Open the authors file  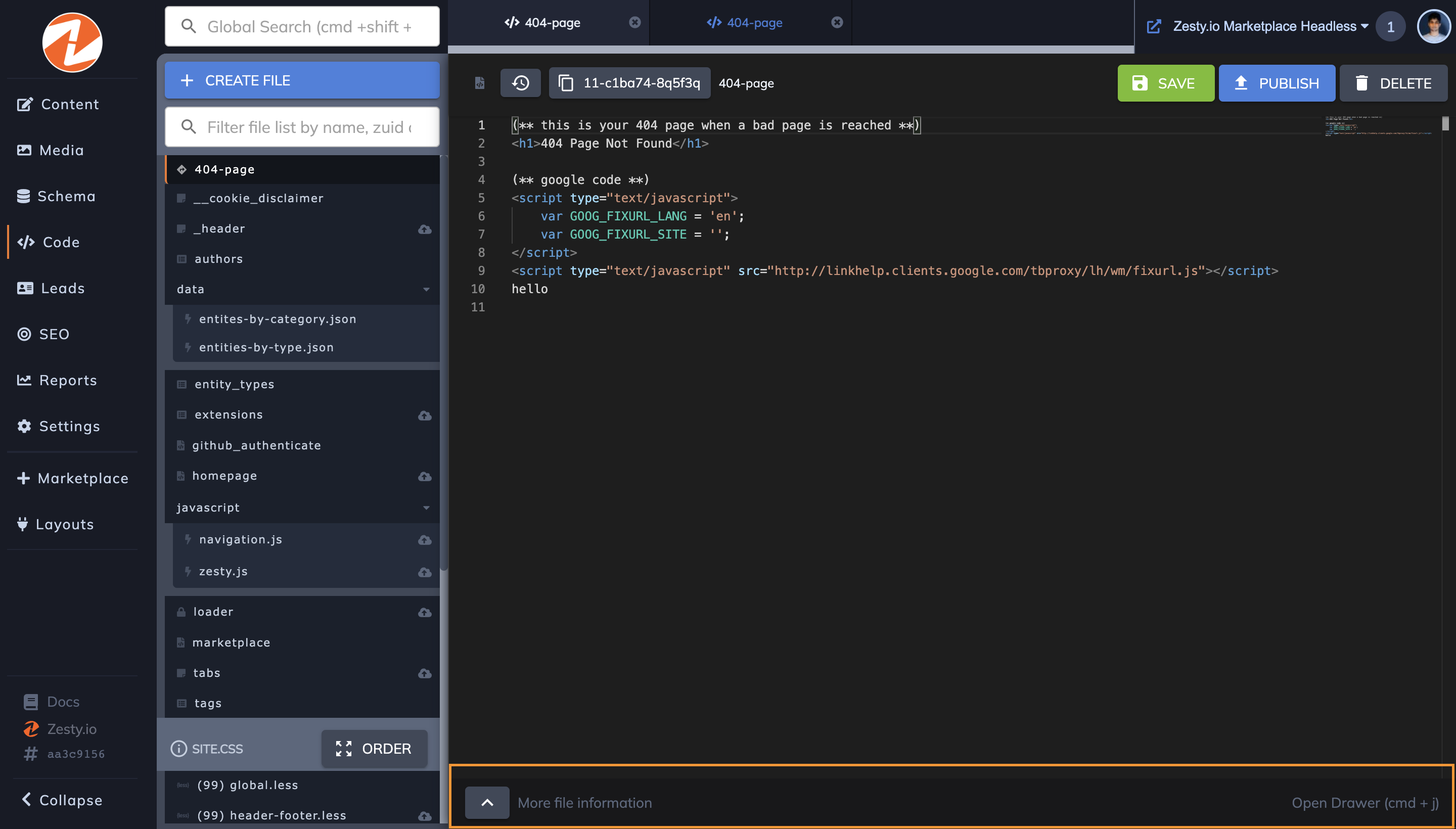[302, 259]
